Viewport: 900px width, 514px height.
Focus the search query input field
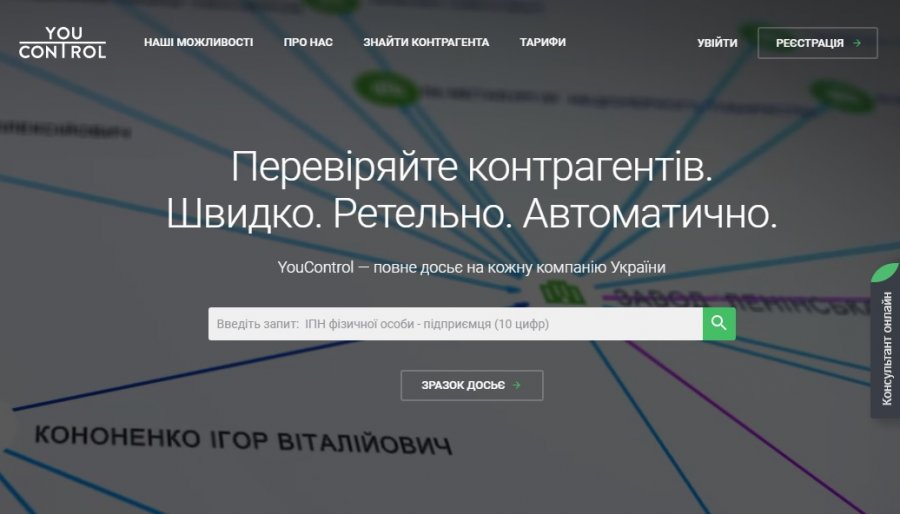tap(455, 324)
